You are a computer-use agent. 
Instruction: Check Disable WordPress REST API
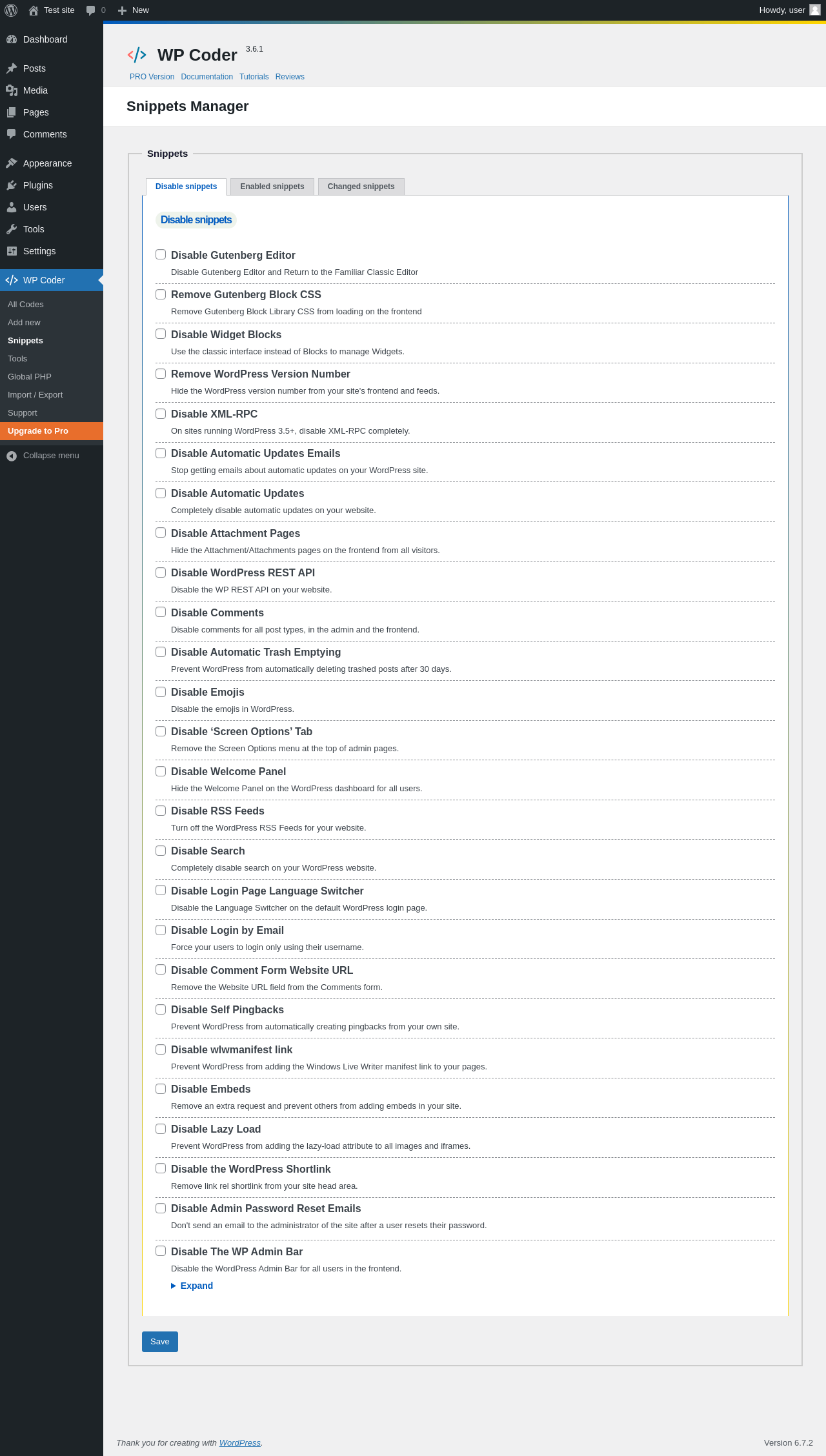point(161,572)
